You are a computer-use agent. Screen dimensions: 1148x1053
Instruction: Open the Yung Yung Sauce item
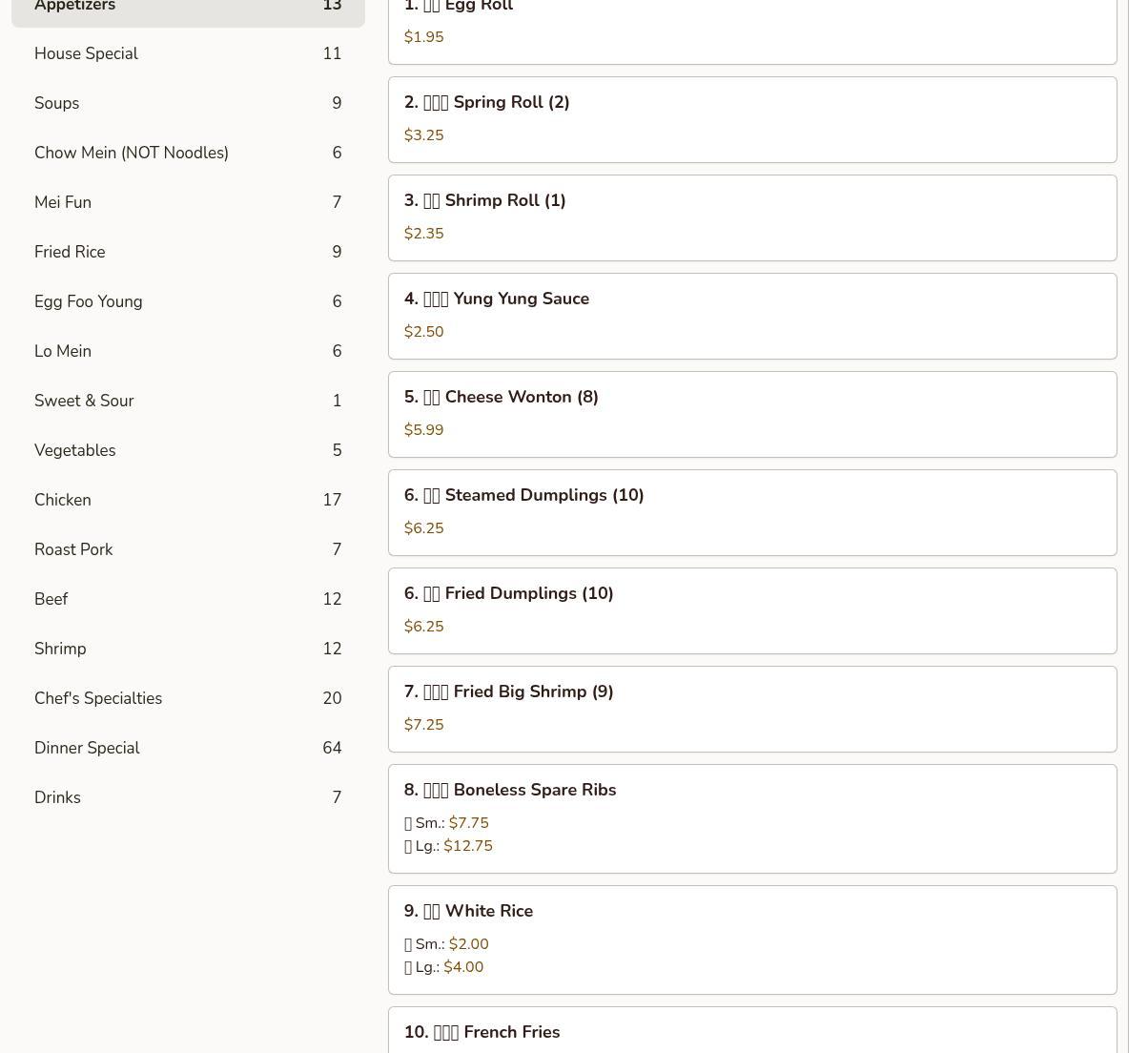pos(752,316)
